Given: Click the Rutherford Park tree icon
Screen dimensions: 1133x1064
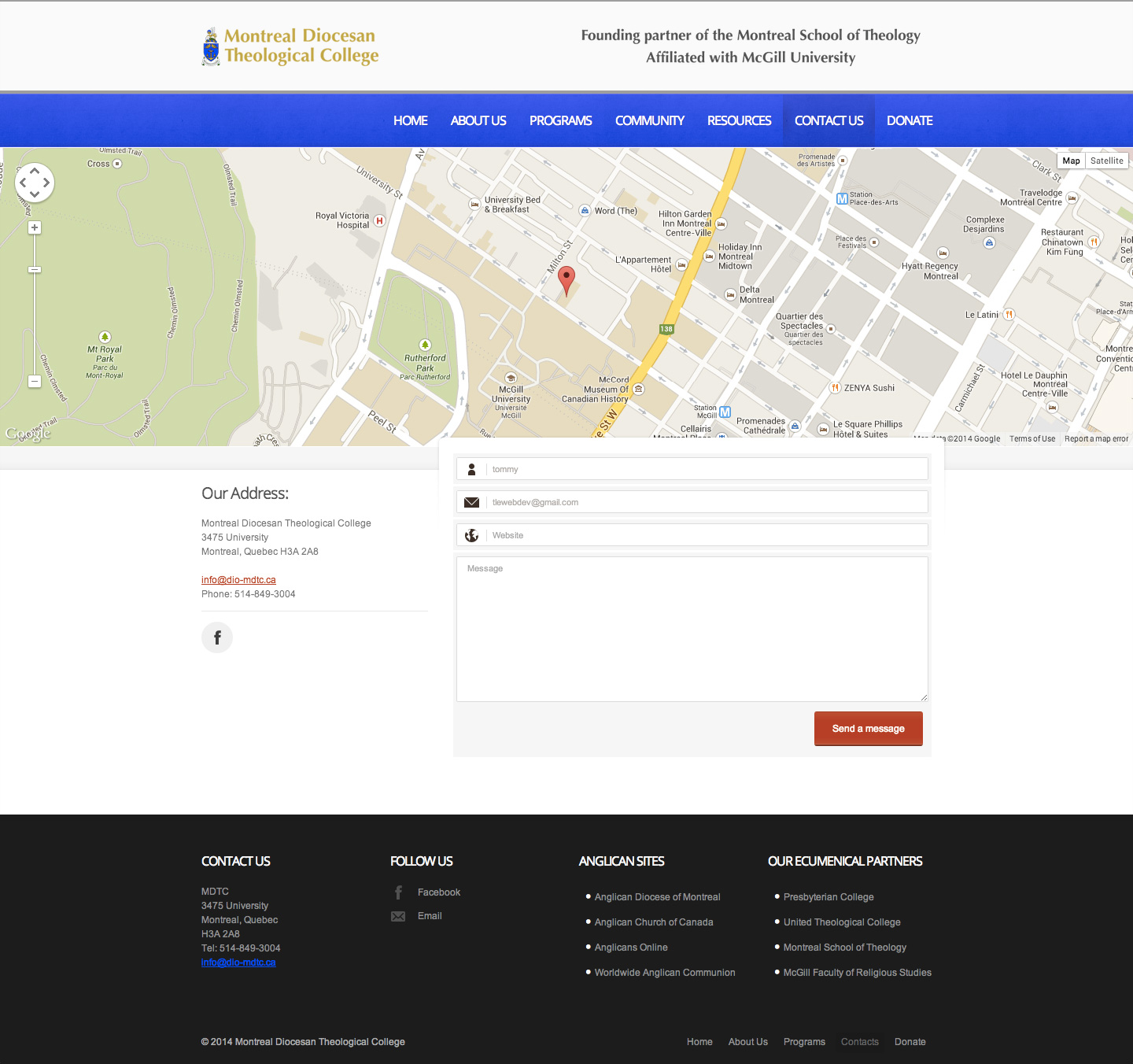Looking at the screenshot, I should pos(425,345).
